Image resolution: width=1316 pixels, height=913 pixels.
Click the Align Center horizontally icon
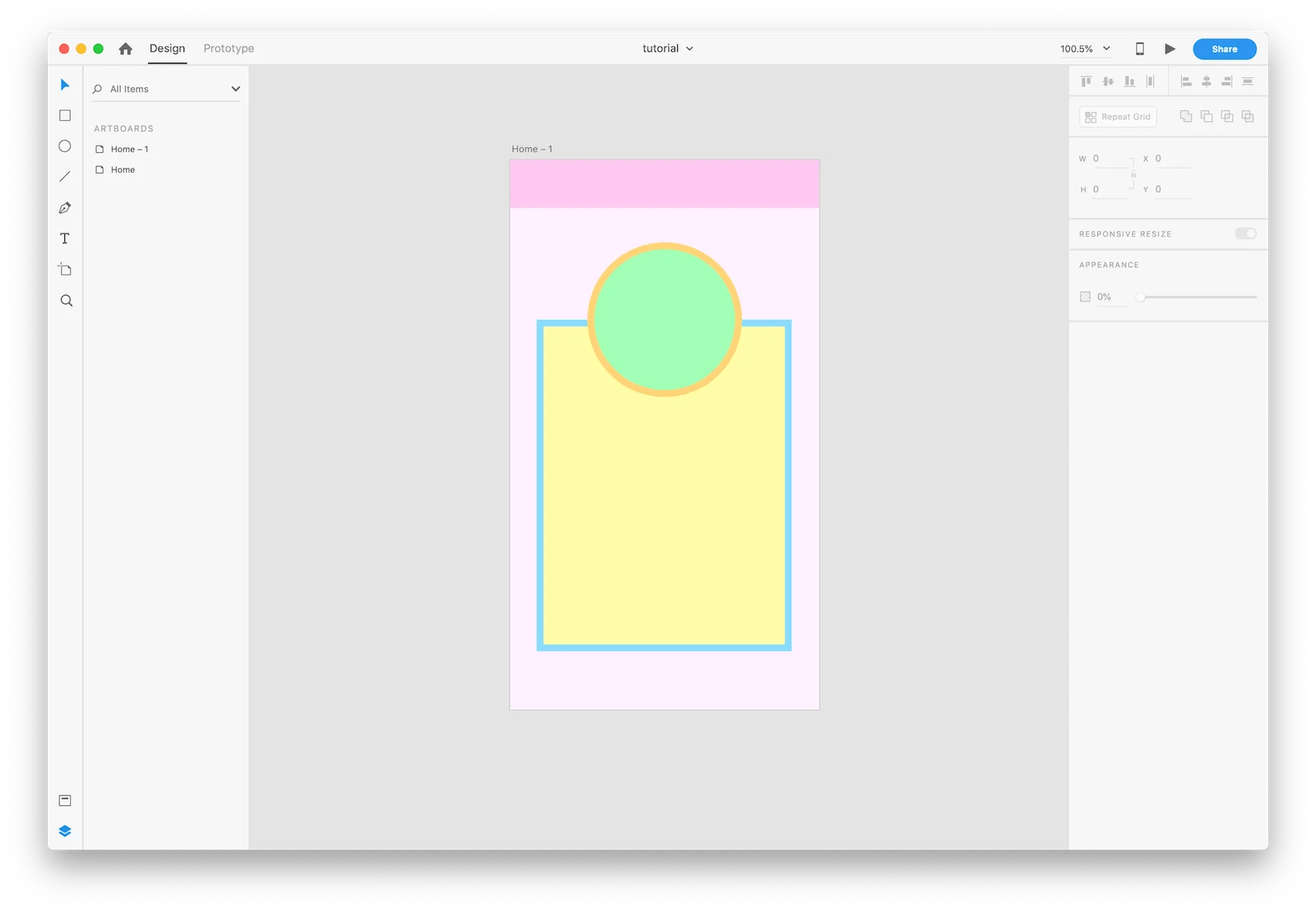[1207, 81]
